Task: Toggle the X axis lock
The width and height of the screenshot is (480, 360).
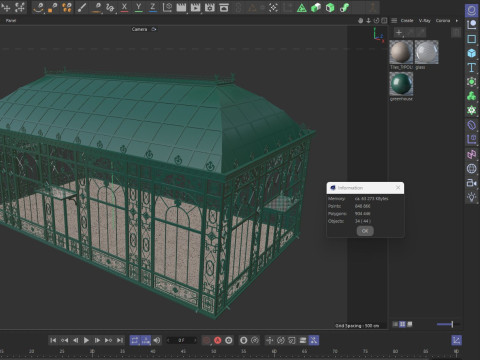Action: (x=124, y=7)
